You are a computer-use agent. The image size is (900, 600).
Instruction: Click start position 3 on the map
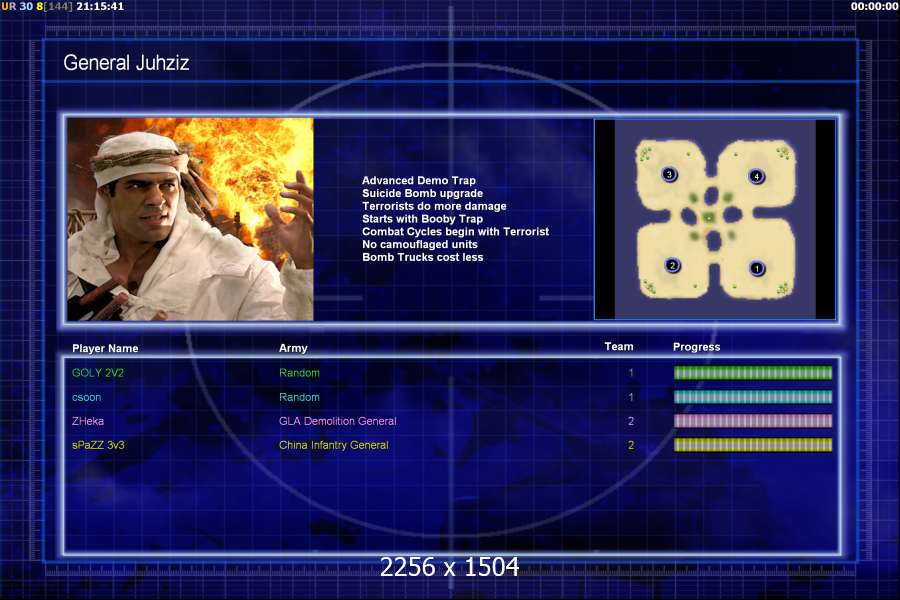click(669, 174)
